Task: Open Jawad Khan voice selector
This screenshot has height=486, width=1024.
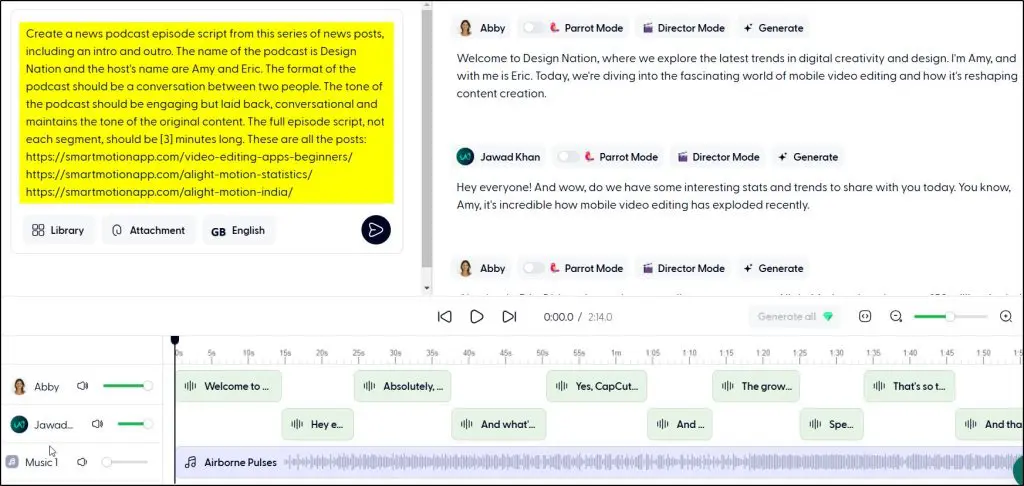Action: click(x=499, y=157)
